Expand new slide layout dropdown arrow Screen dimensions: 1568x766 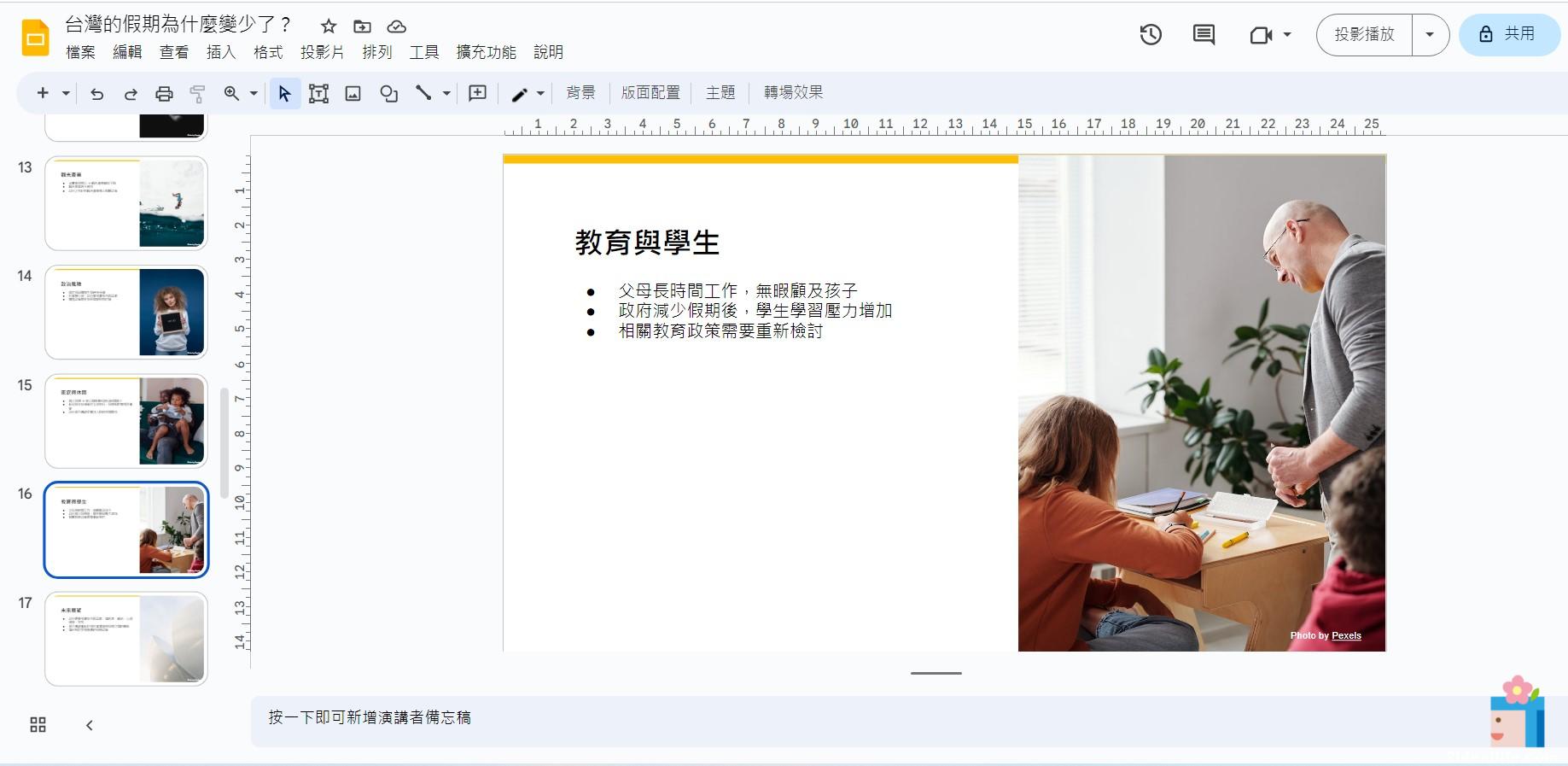tap(66, 93)
